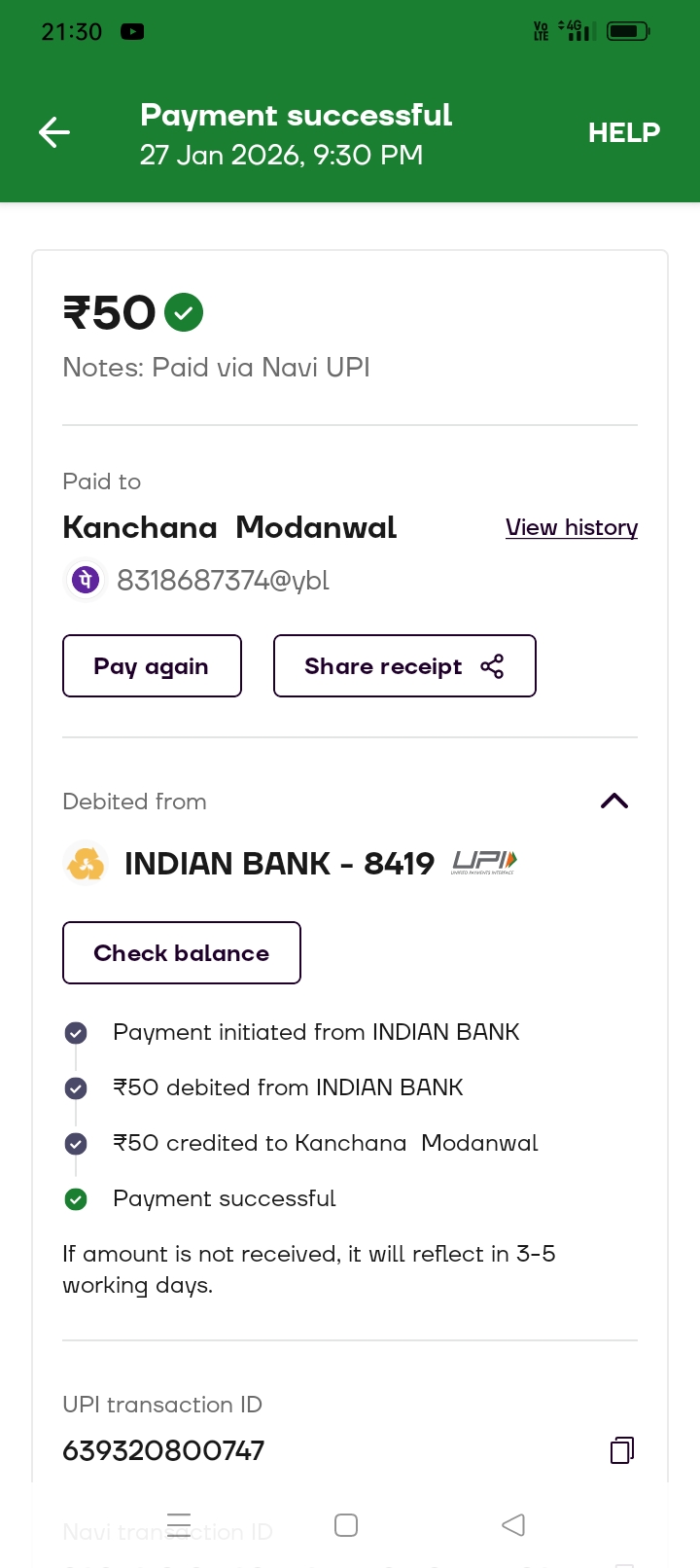
Task: Tap the Payment successful green status tick
Action: point(76,1199)
